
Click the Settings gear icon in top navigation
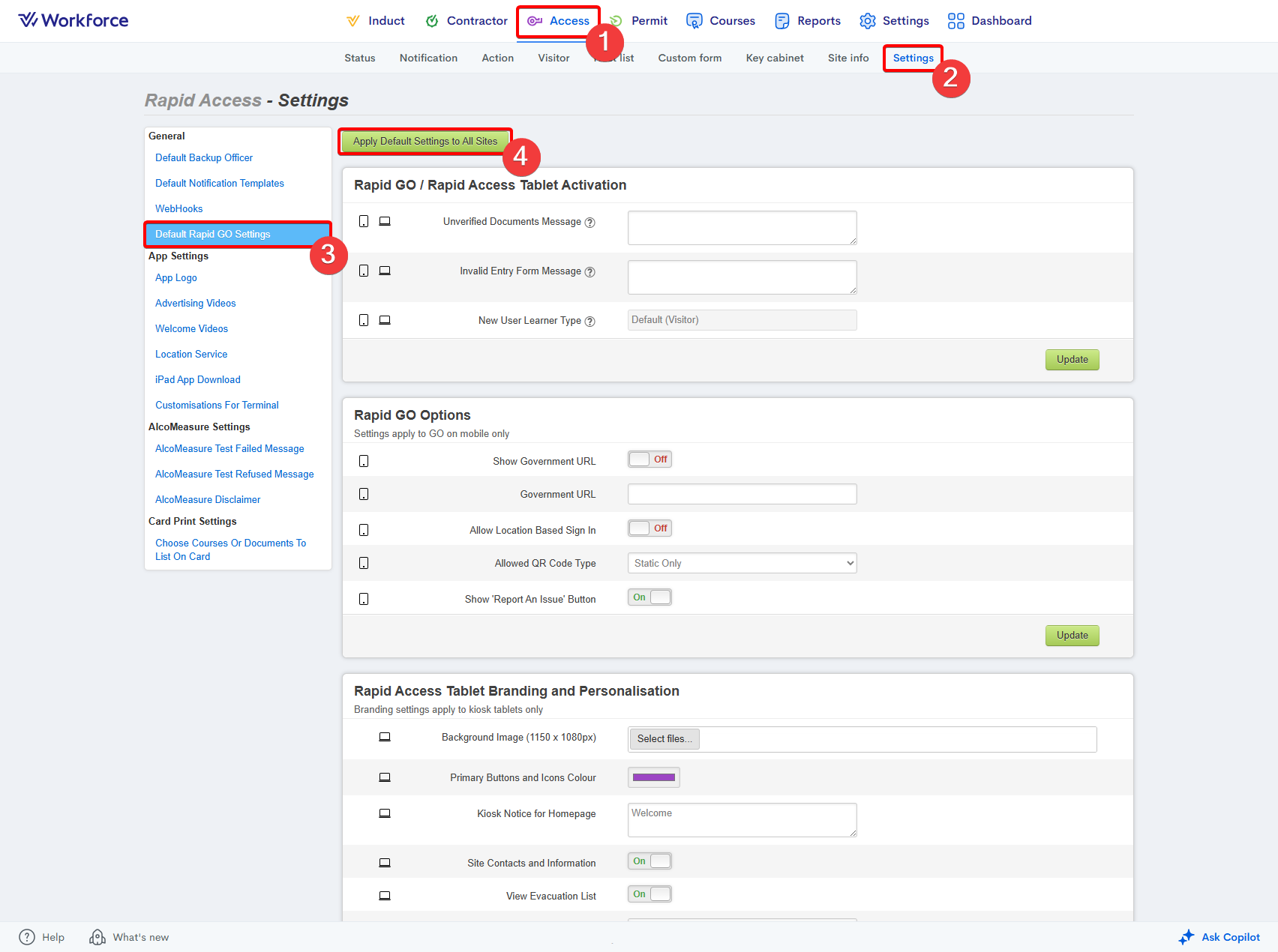(867, 21)
